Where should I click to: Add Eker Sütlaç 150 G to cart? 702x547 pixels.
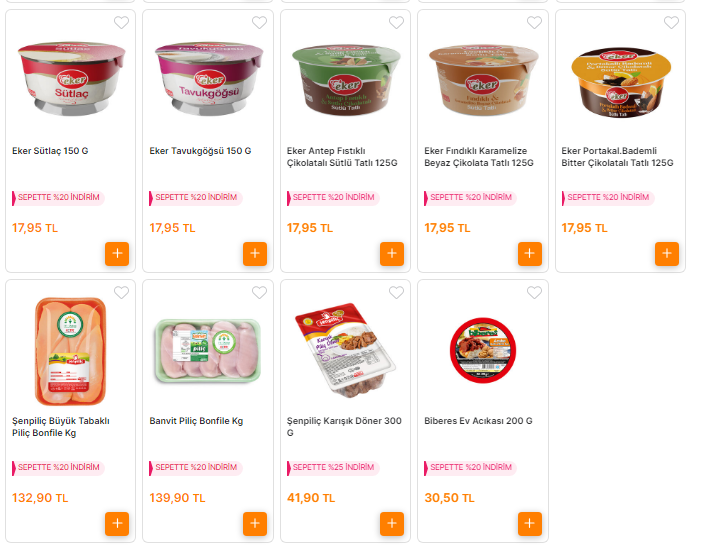point(117,253)
